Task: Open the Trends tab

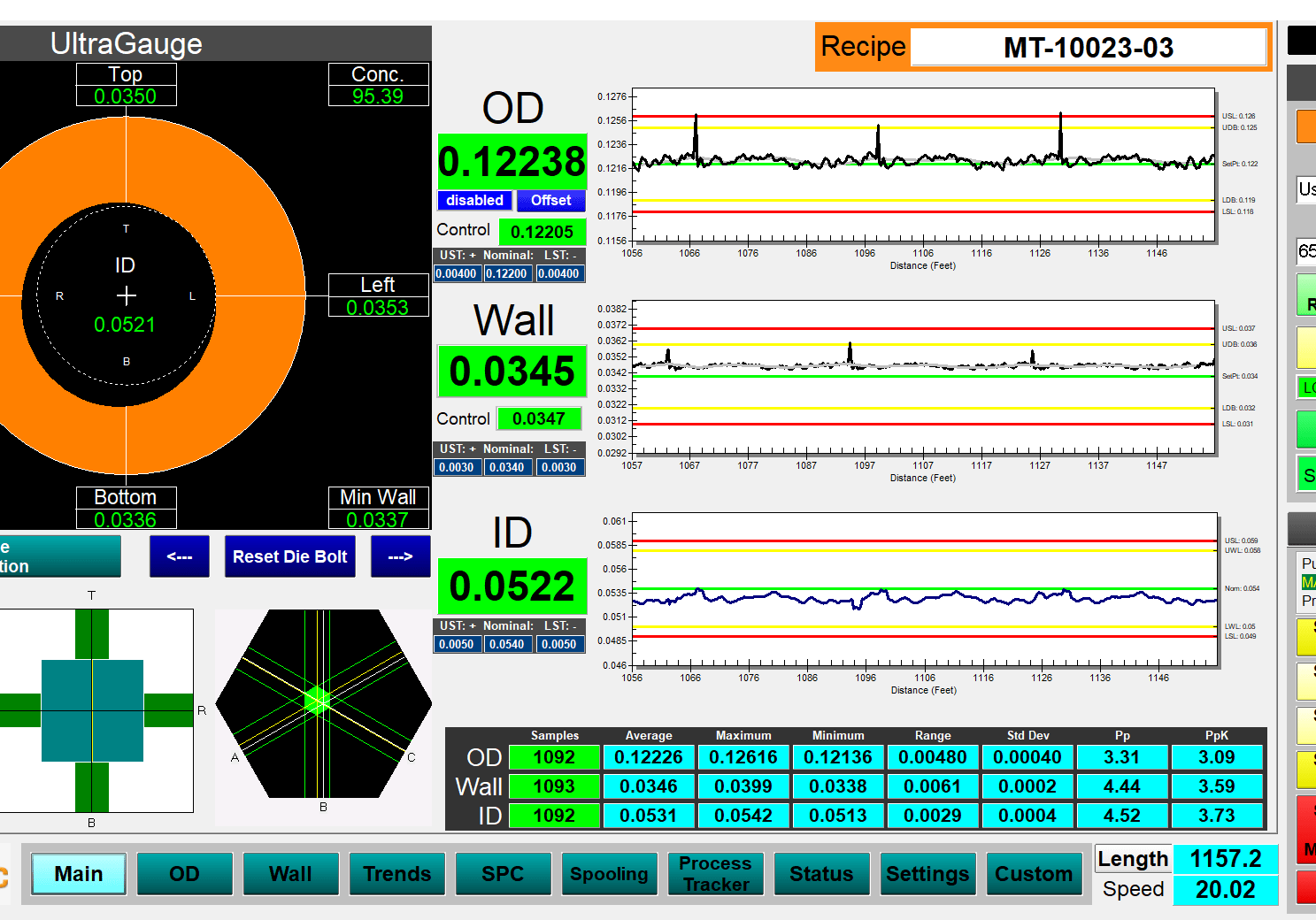Action: coord(396,874)
